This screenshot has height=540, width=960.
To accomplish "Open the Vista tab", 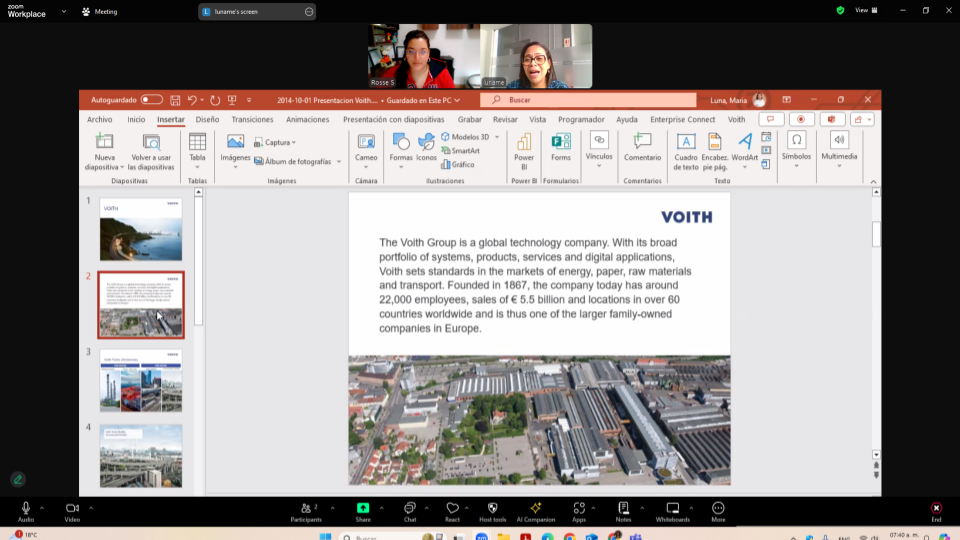I will coord(538,119).
